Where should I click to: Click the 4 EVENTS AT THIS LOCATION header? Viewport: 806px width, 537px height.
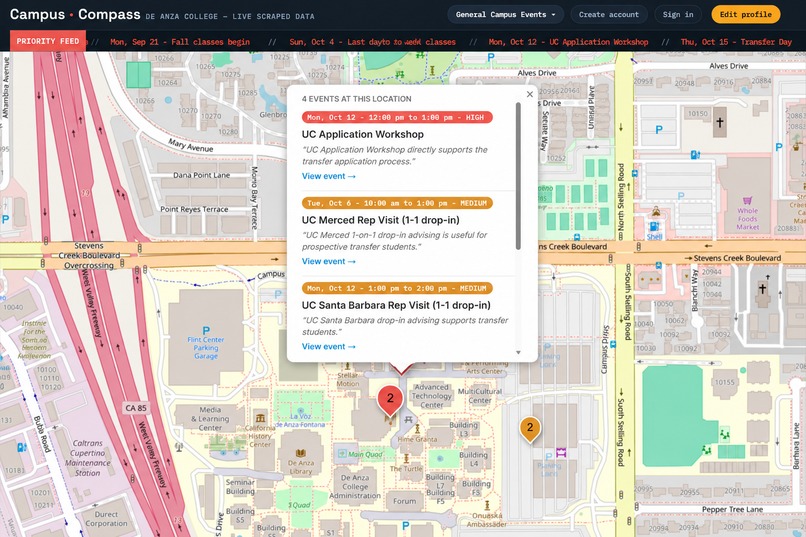click(357, 99)
